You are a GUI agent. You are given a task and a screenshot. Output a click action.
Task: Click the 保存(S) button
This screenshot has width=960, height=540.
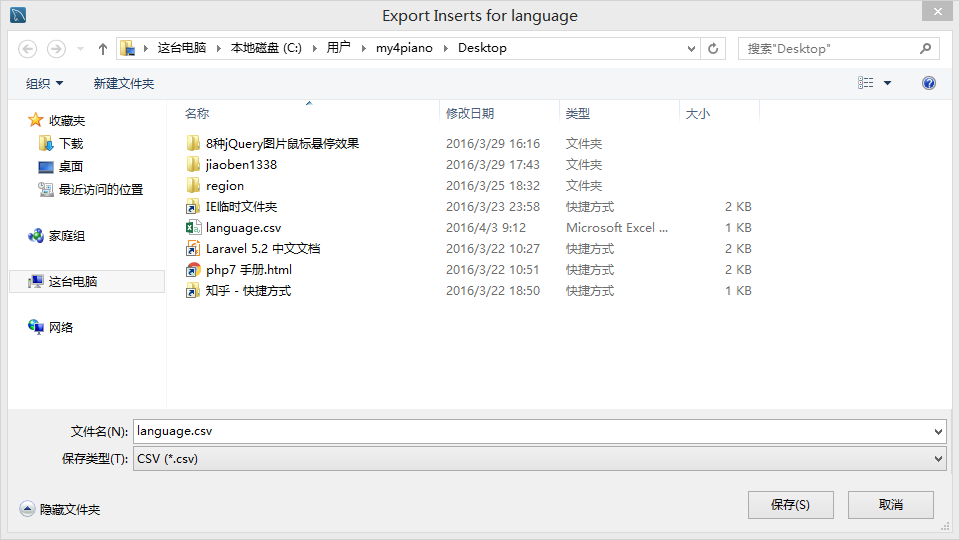(x=790, y=505)
